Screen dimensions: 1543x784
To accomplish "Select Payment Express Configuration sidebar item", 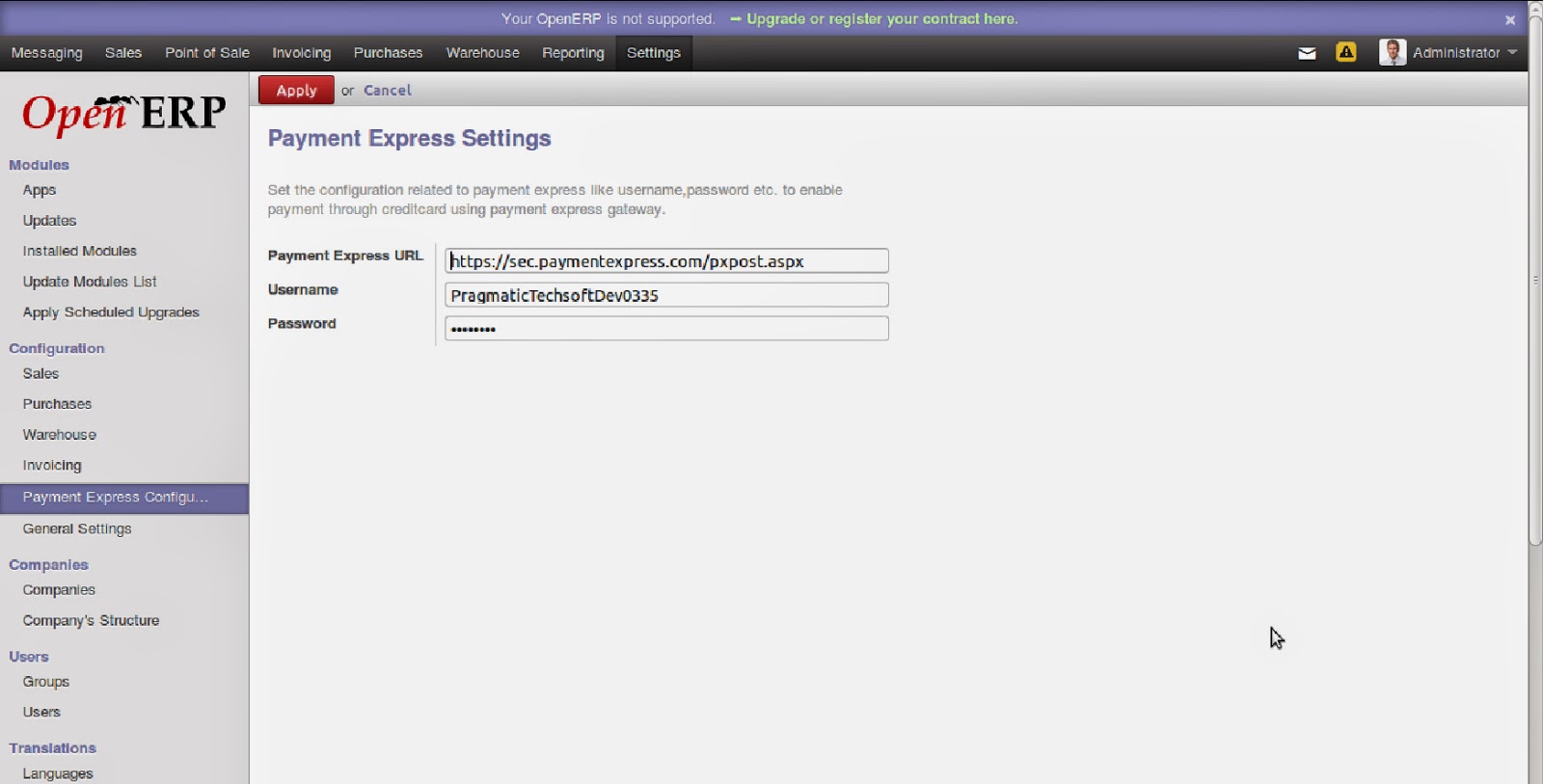I will tap(124, 498).
